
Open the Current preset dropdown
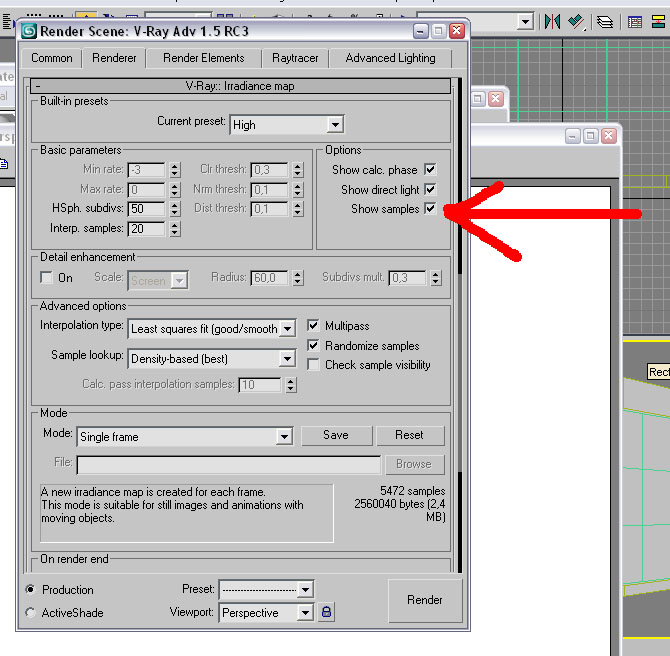click(335, 125)
